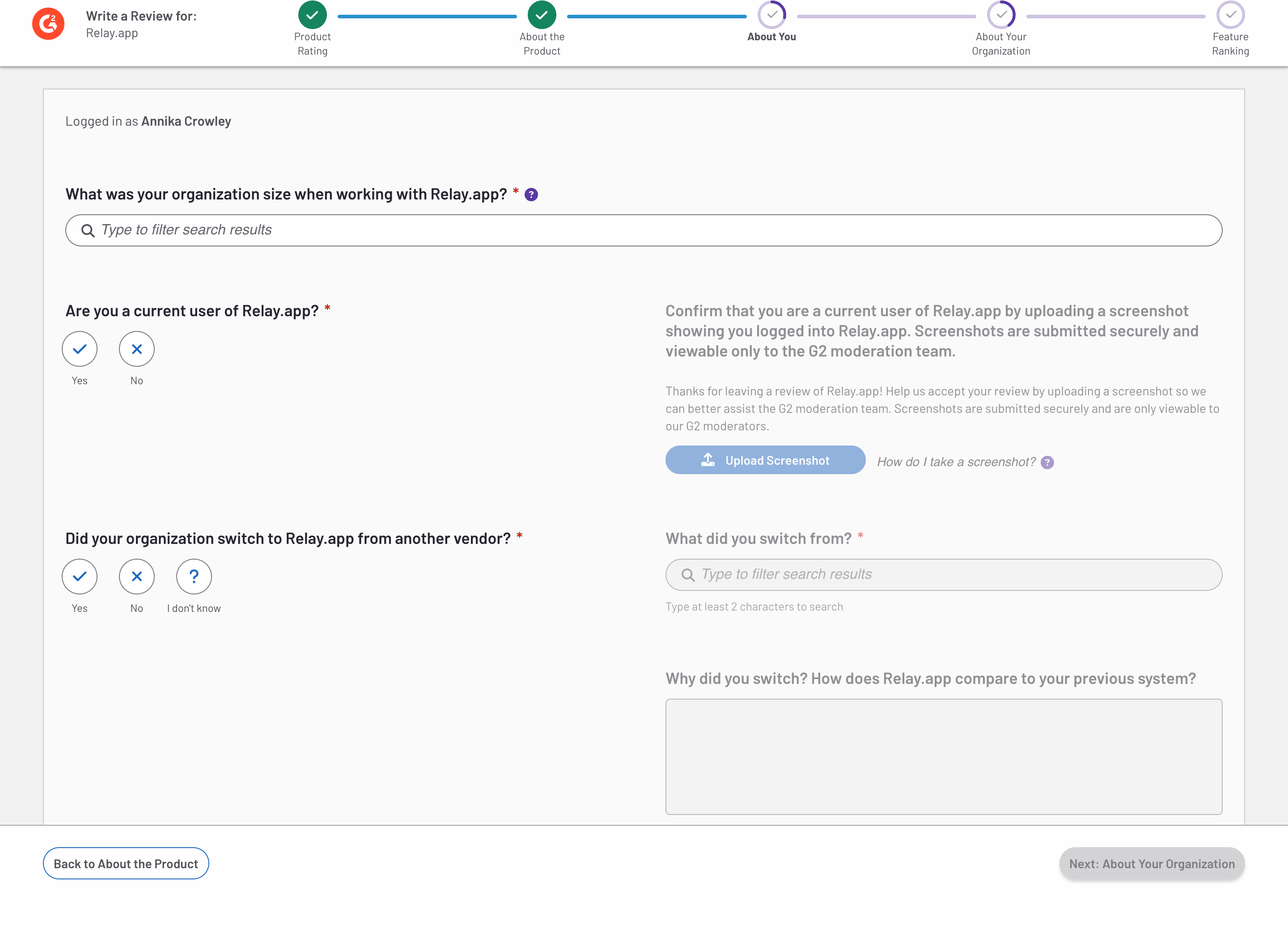The width and height of the screenshot is (1288, 925).
Task: Select the About You step label
Action: pos(771,36)
